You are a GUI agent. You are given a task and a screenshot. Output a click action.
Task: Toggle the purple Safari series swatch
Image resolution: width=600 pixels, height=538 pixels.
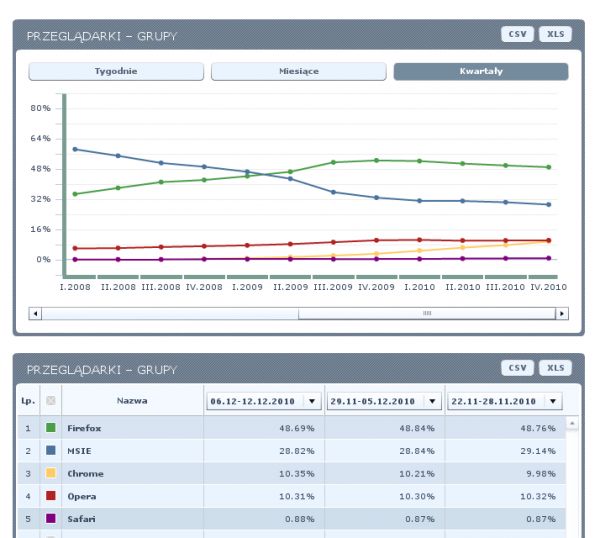51,518
